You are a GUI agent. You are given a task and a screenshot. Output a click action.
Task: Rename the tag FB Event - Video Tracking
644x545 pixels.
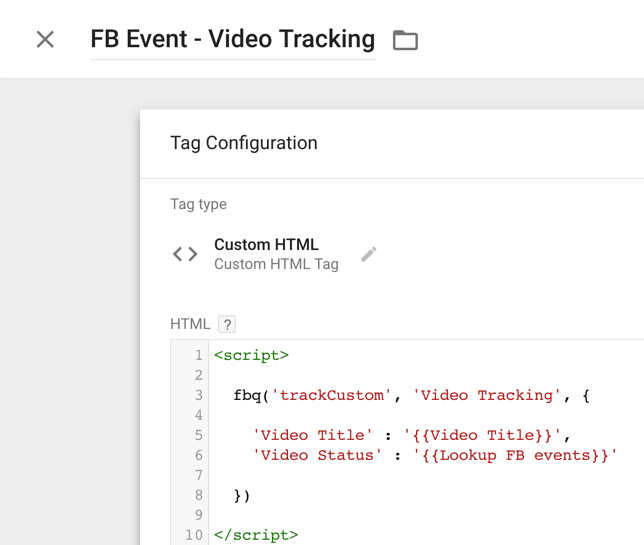232,39
